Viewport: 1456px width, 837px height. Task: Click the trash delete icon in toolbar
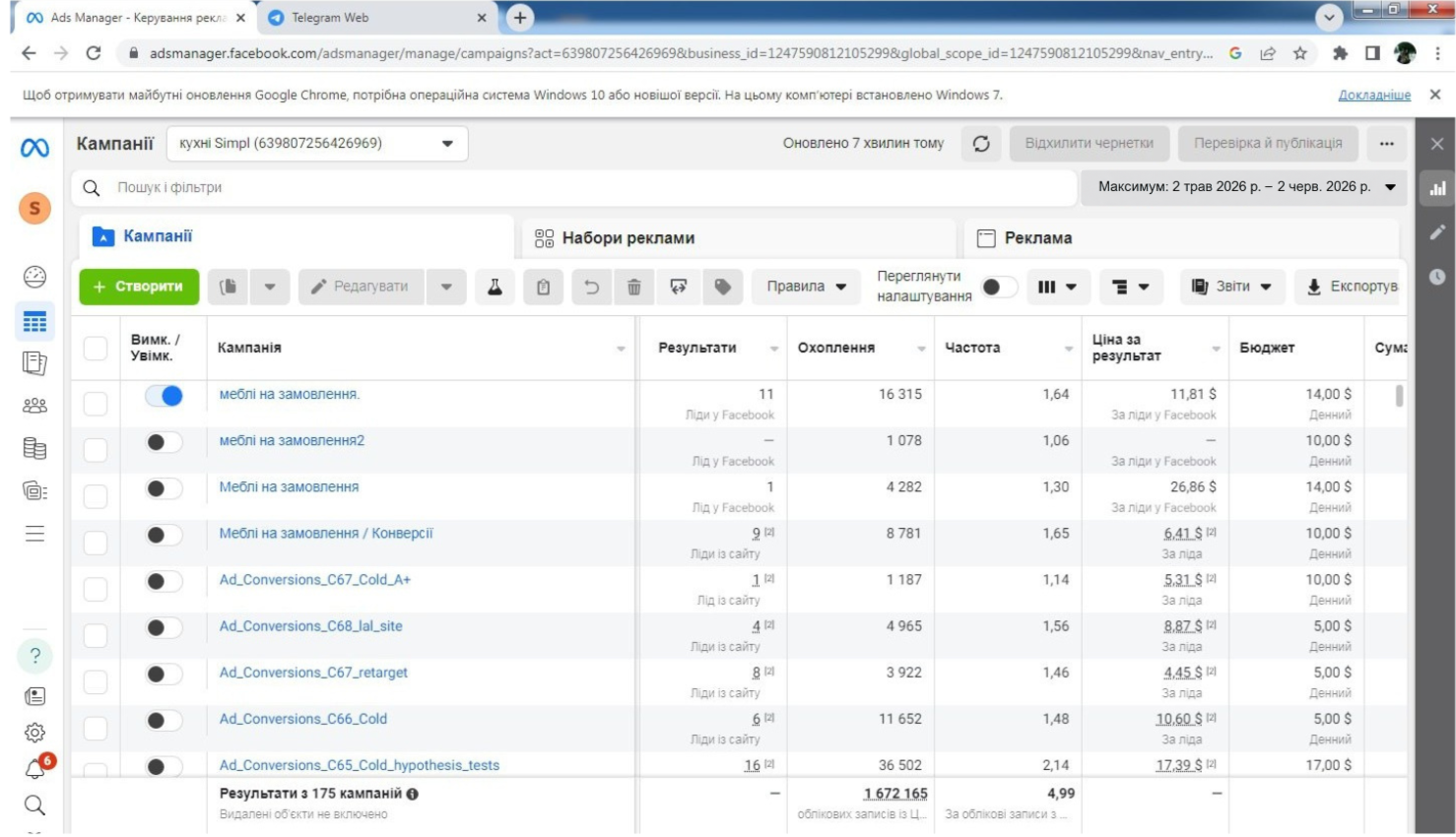click(633, 287)
